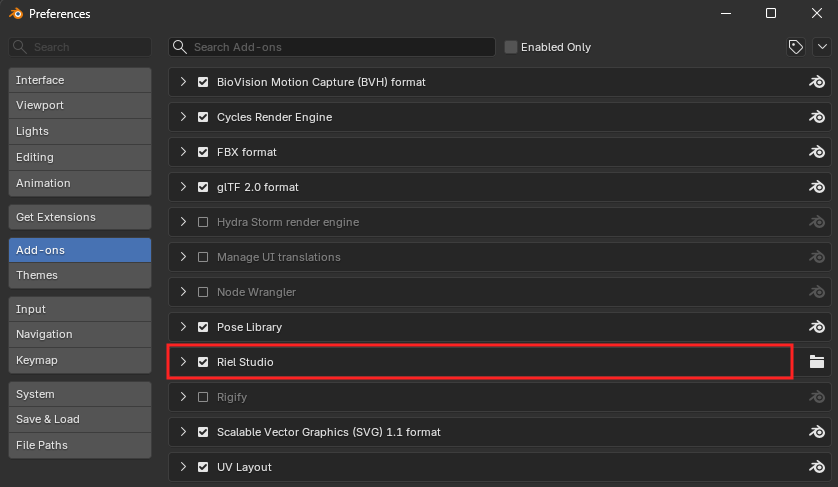Open the add-on tags filter icon
Viewport: 838px width, 487px height.
796,47
